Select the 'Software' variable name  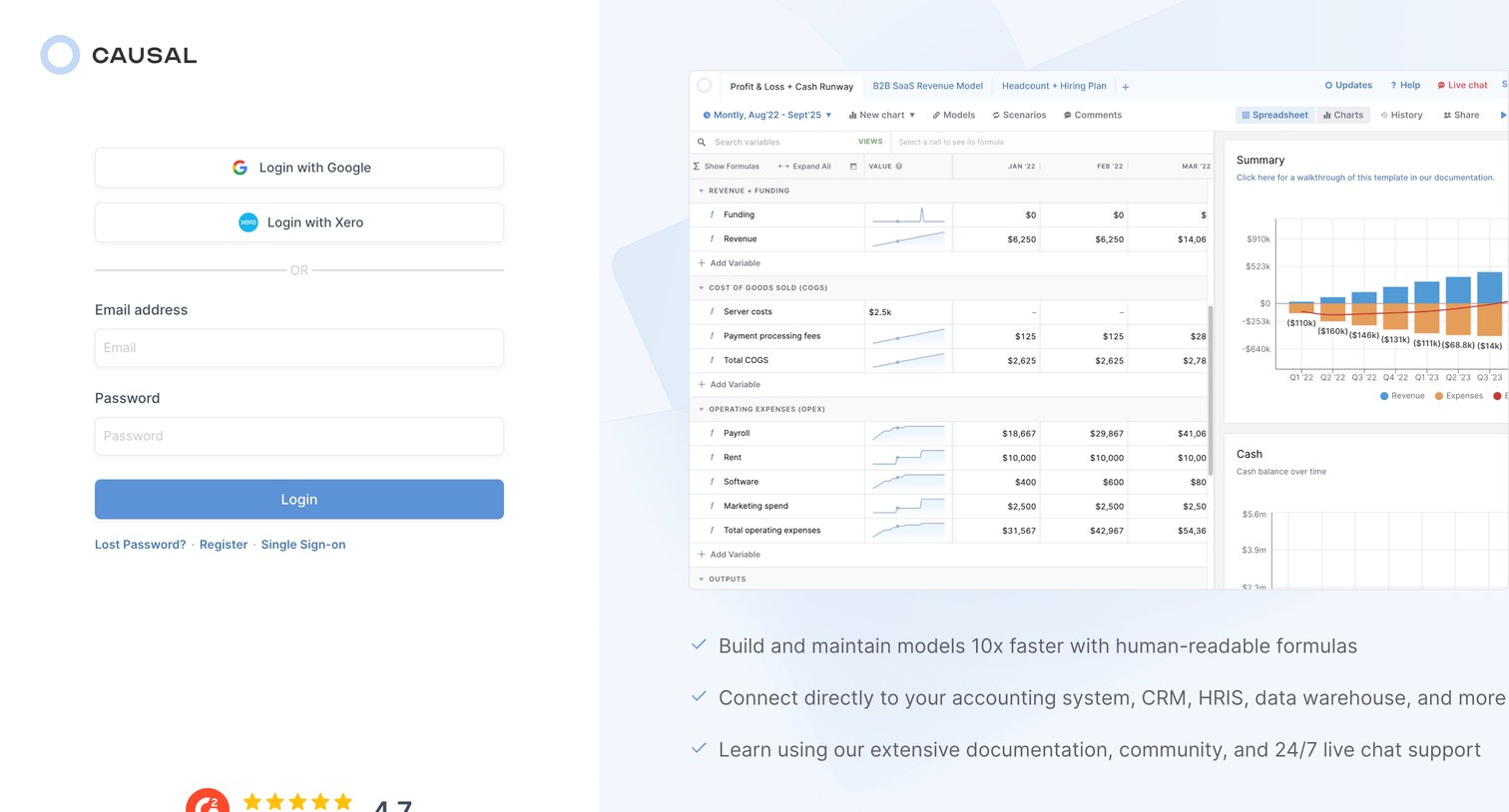(x=742, y=482)
